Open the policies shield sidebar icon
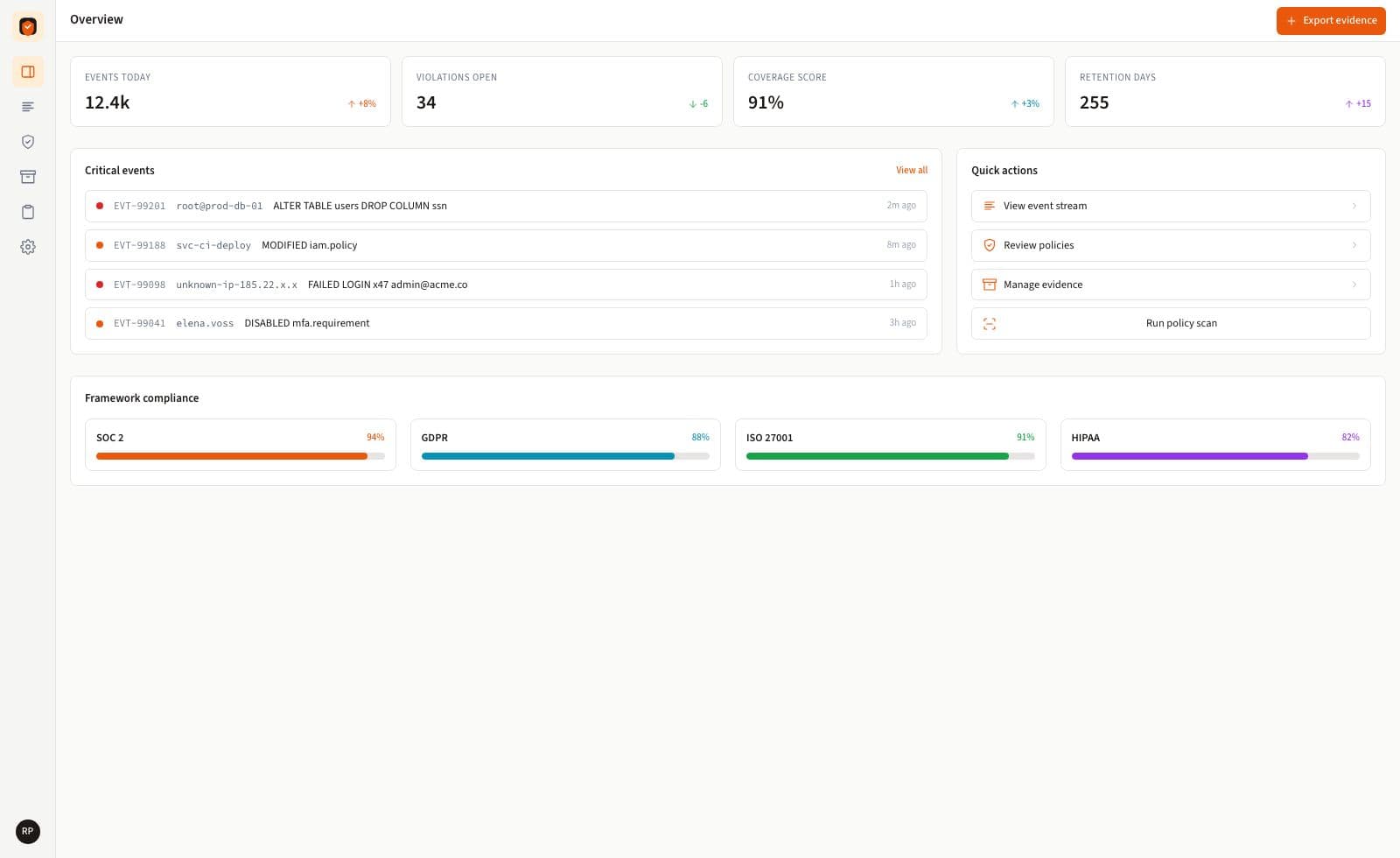This screenshot has height=858, width=1400. tap(28, 142)
